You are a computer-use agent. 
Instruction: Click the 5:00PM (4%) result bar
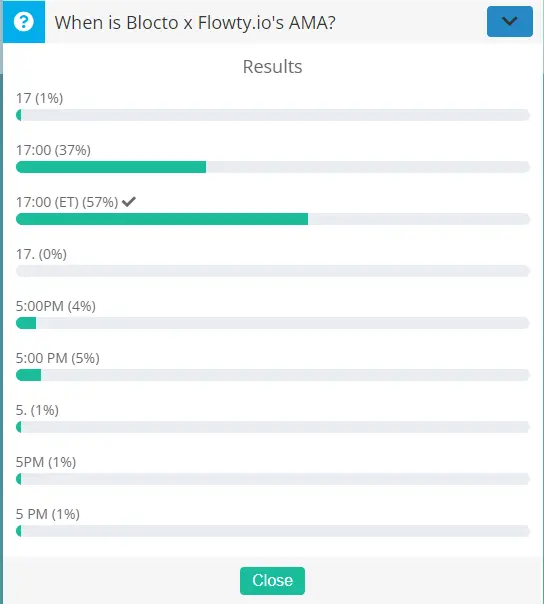[x=273, y=323]
